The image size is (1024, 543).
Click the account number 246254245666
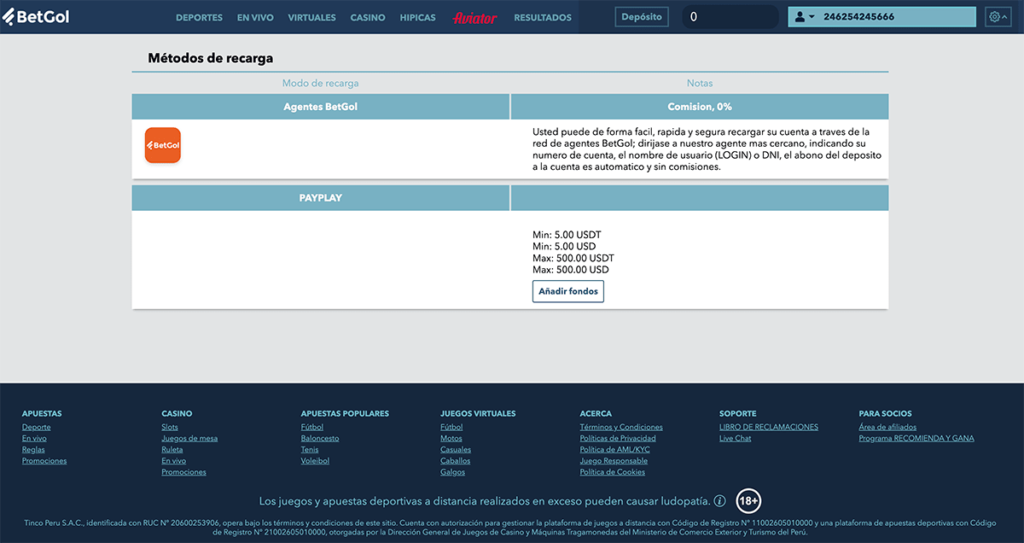(x=859, y=17)
